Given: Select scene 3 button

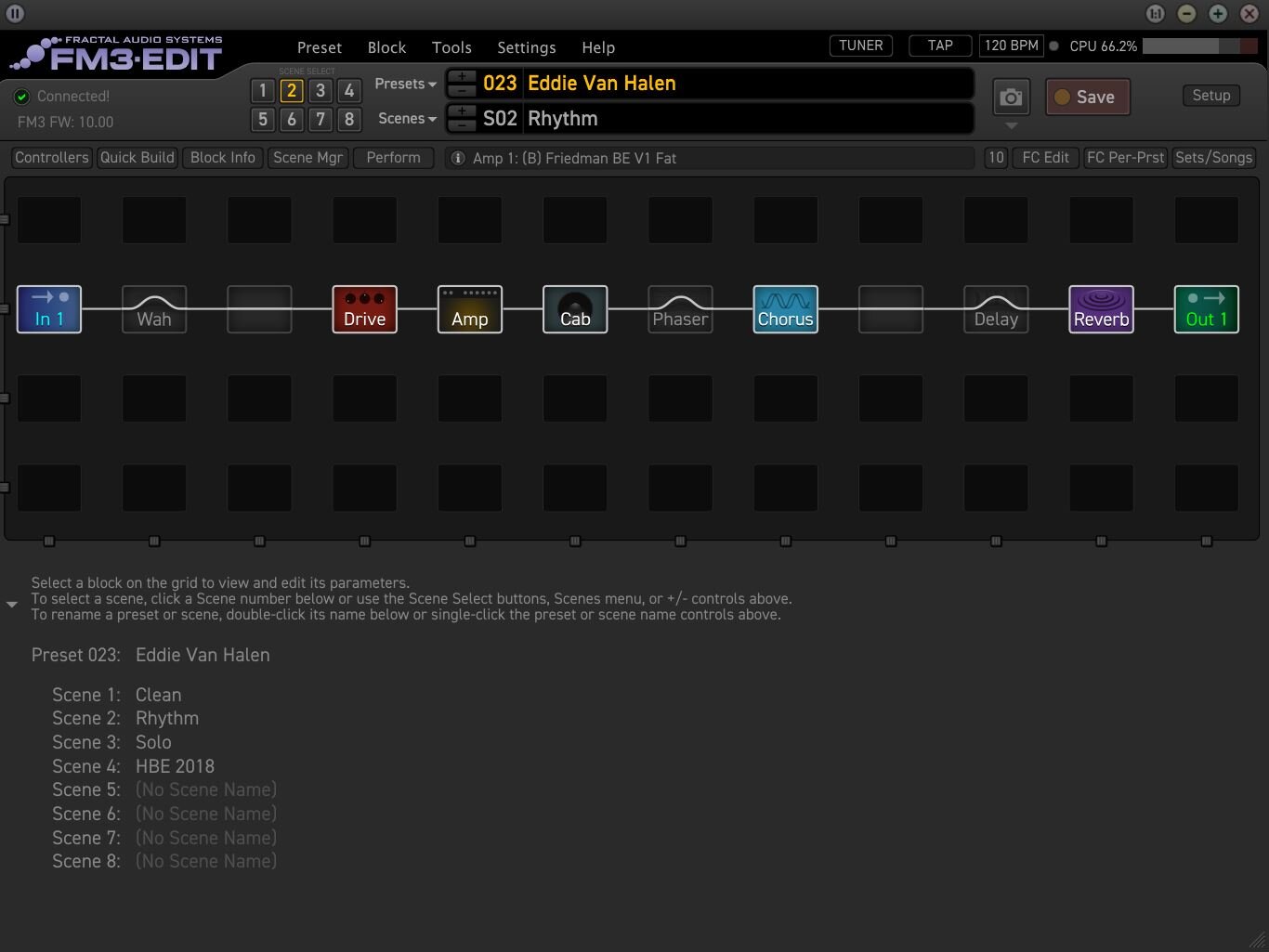Looking at the screenshot, I should (x=321, y=90).
